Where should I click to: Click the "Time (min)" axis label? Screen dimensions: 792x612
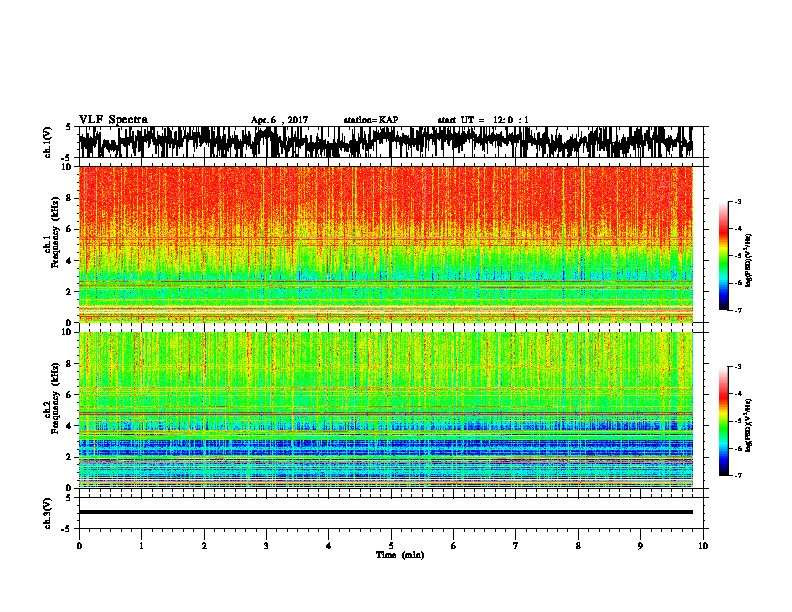(x=400, y=555)
